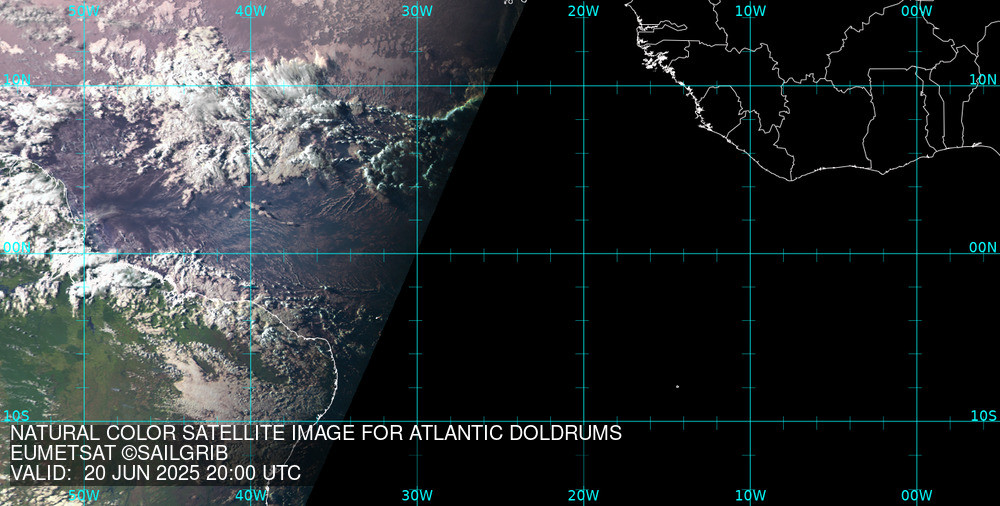1000x506 pixels.
Task: Select the 50W label along bottom edge
Action: (84, 495)
